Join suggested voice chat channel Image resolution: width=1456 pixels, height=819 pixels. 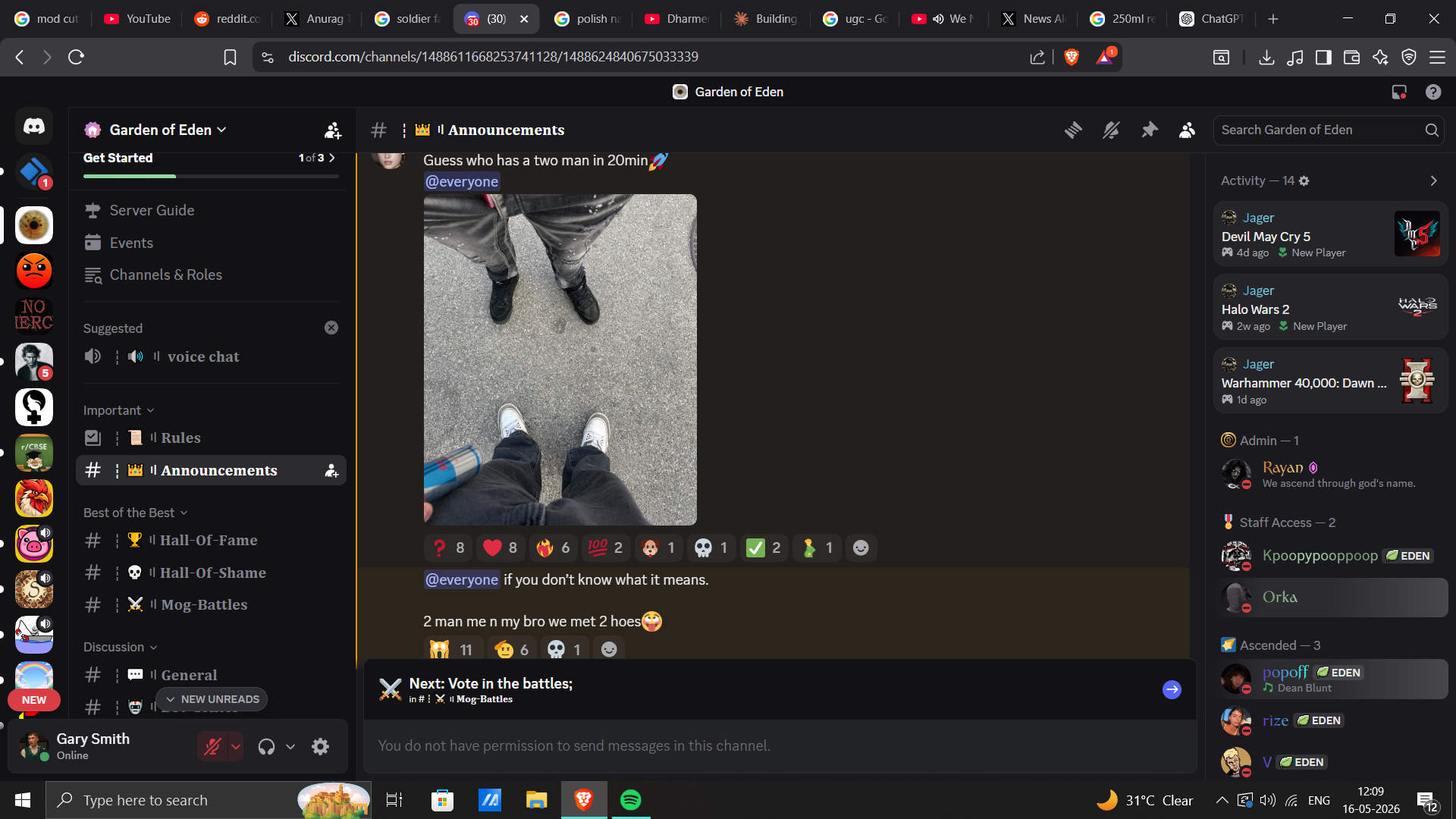click(x=211, y=356)
